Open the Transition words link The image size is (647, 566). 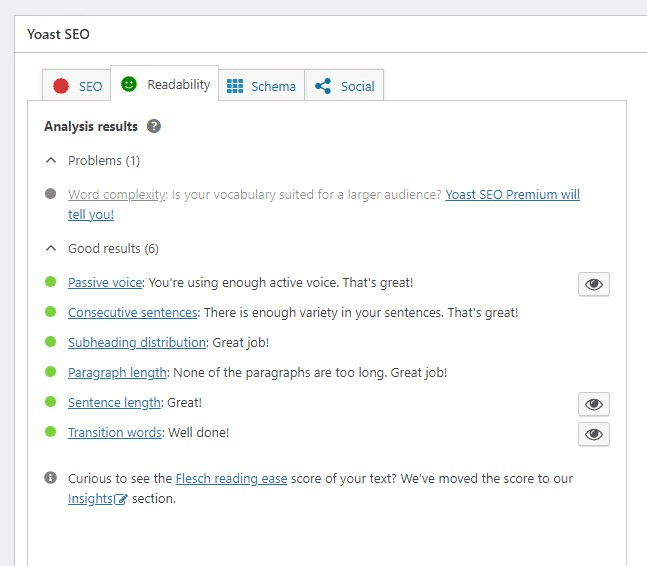point(115,432)
